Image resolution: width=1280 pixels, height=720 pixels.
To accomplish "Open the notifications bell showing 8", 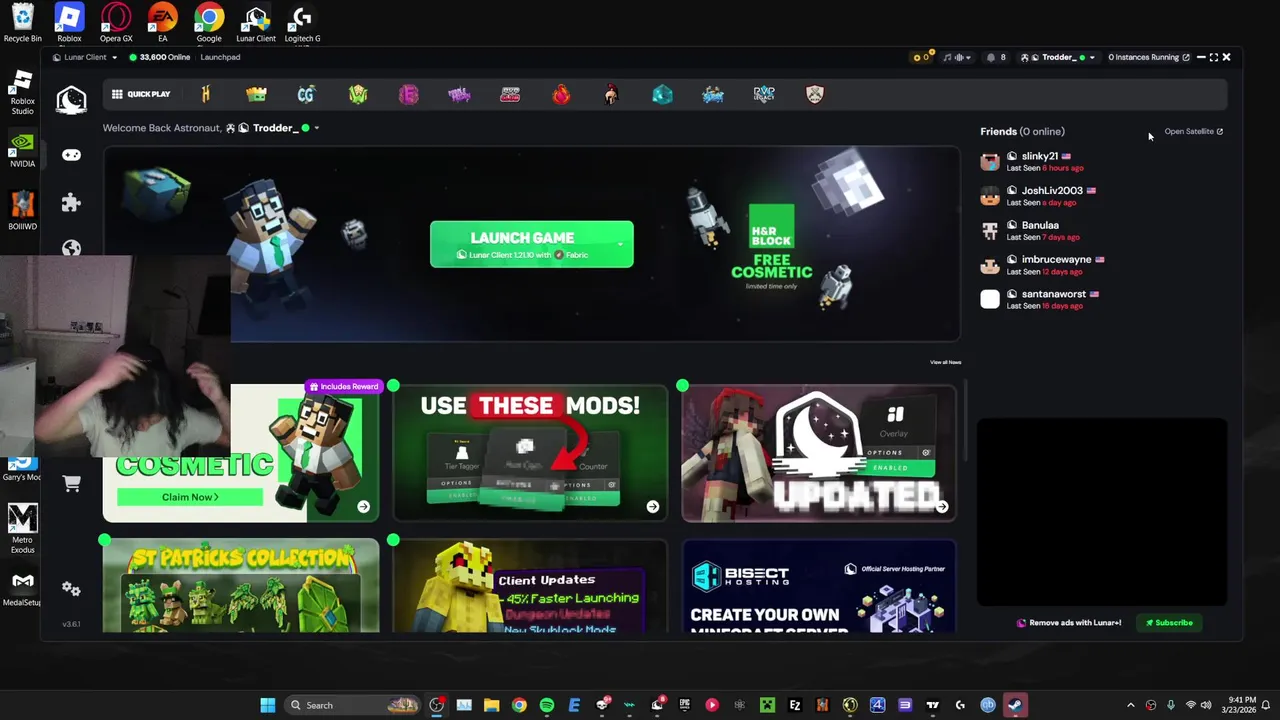I will pos(996,57).
